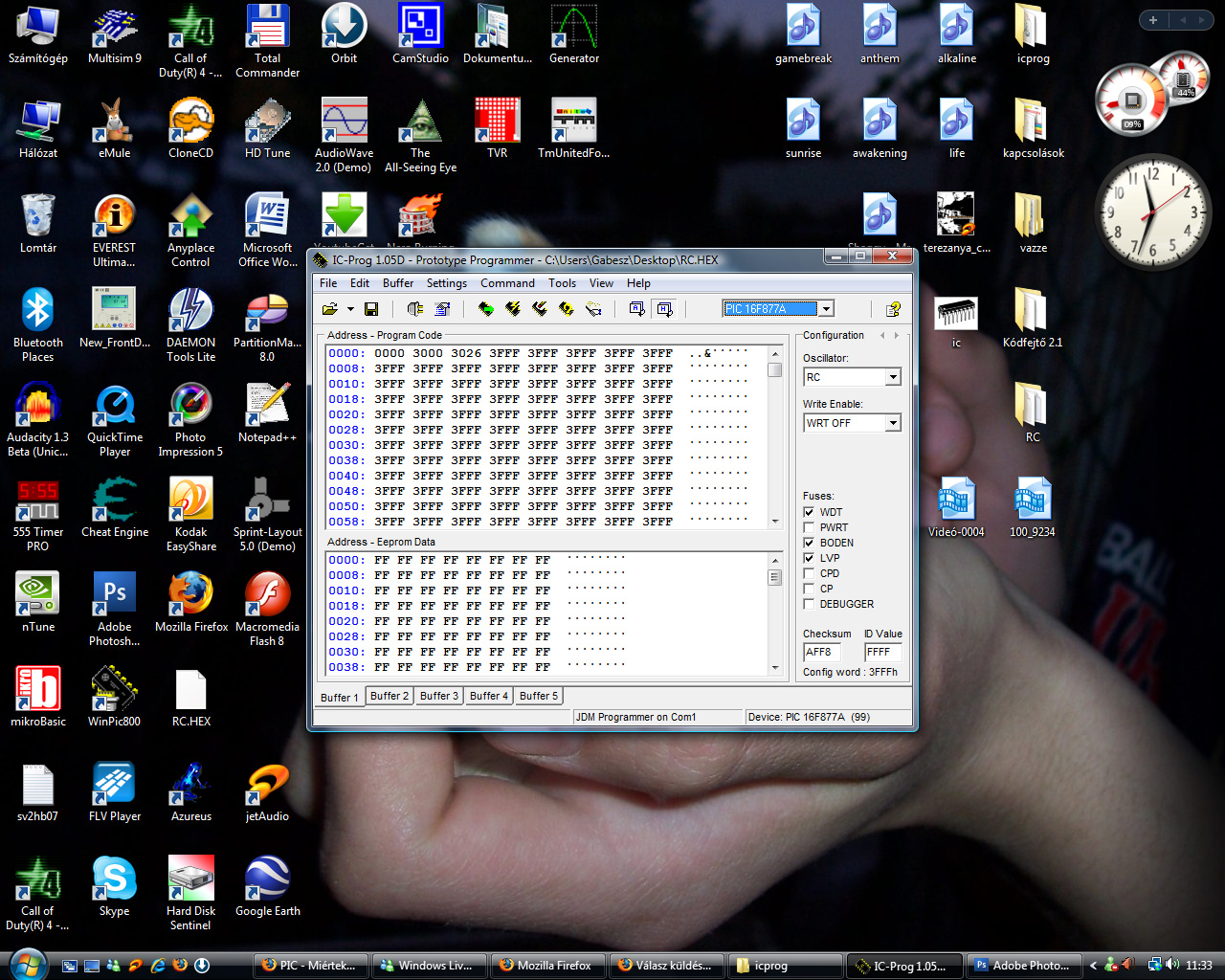Toggle the LVP fuse checkbox
The width and height of the screenshot is (1225, 980).
809,558
